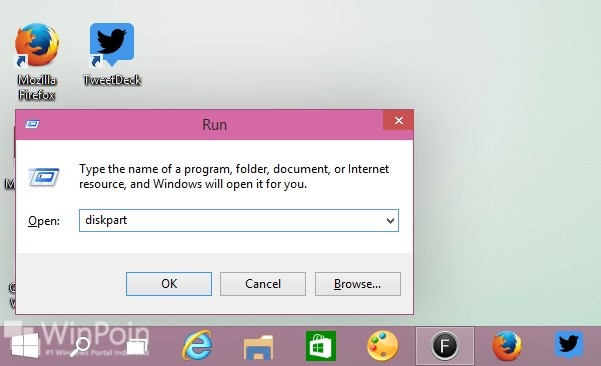Open TweetDeck from the taskbar
Viewport: 601px width, 366px height.
[x=569, y=345]
